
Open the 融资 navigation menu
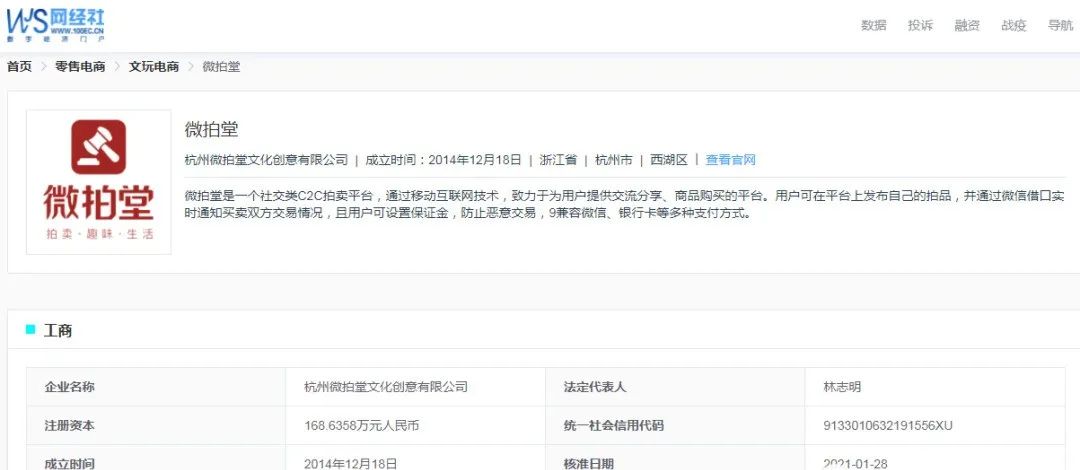(x=967, y=25)
